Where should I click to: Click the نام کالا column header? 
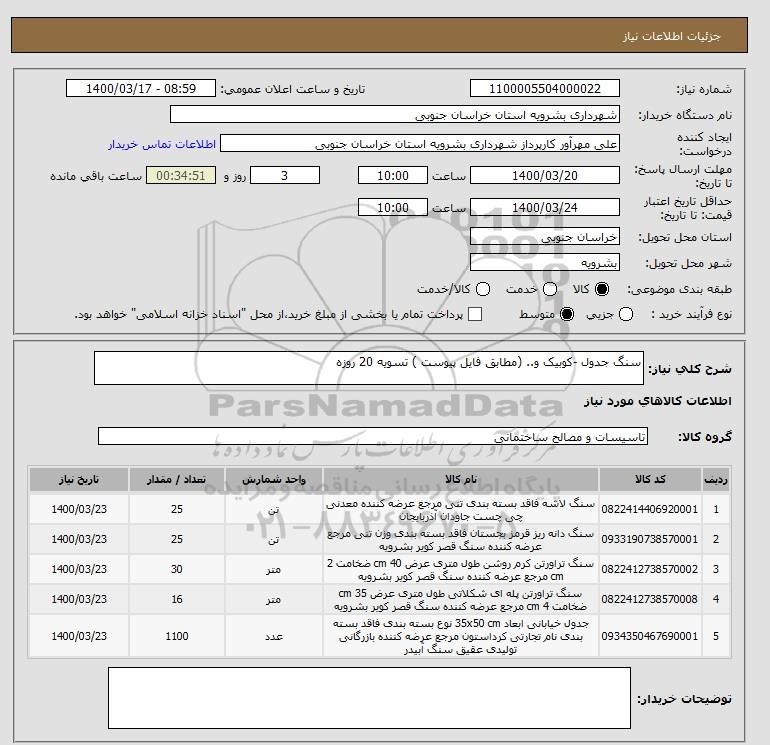[x=461, y=480]
